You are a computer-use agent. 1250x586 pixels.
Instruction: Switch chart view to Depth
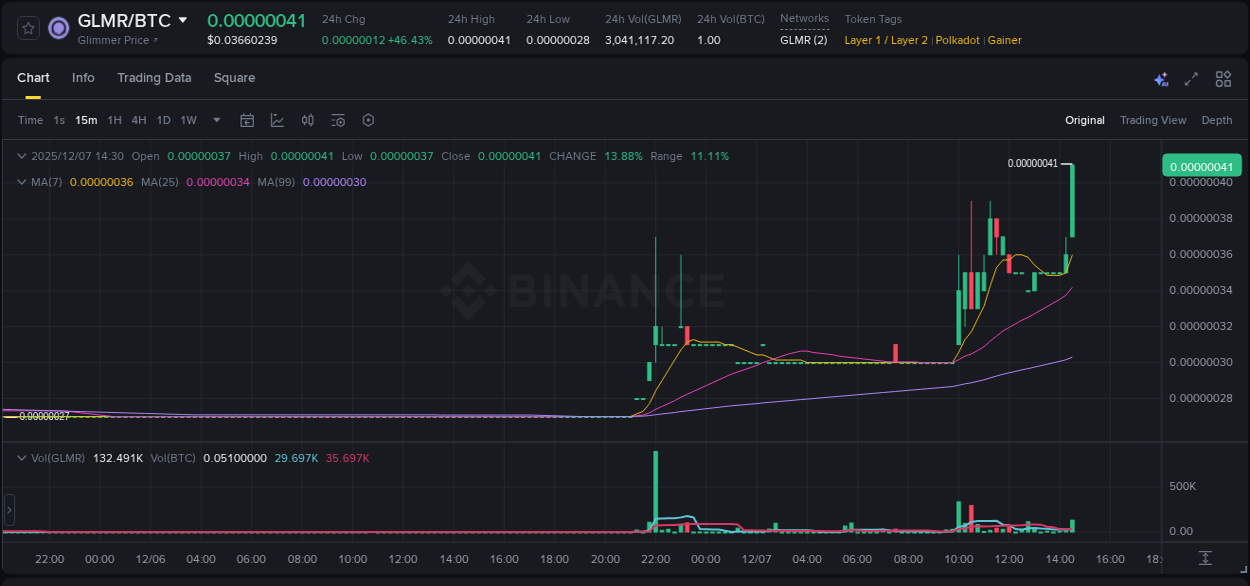coord(1217,120)
